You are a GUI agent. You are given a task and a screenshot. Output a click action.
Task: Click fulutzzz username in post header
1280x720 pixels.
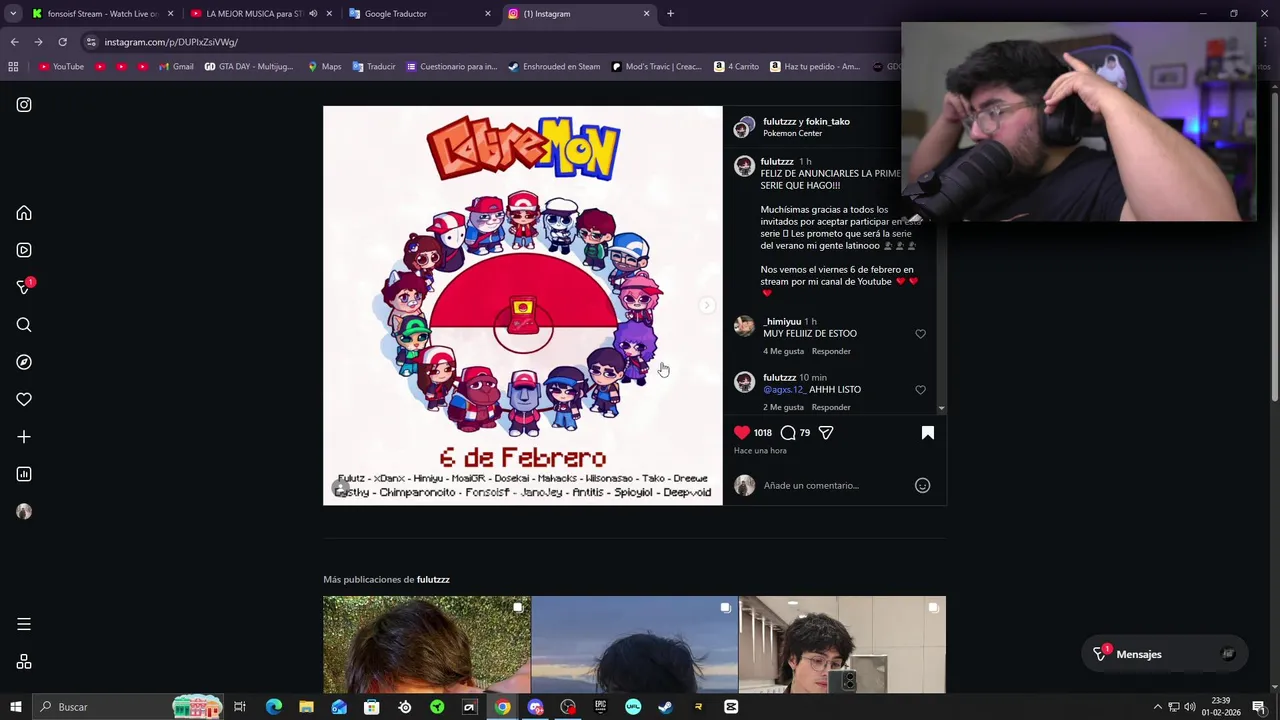780,122
